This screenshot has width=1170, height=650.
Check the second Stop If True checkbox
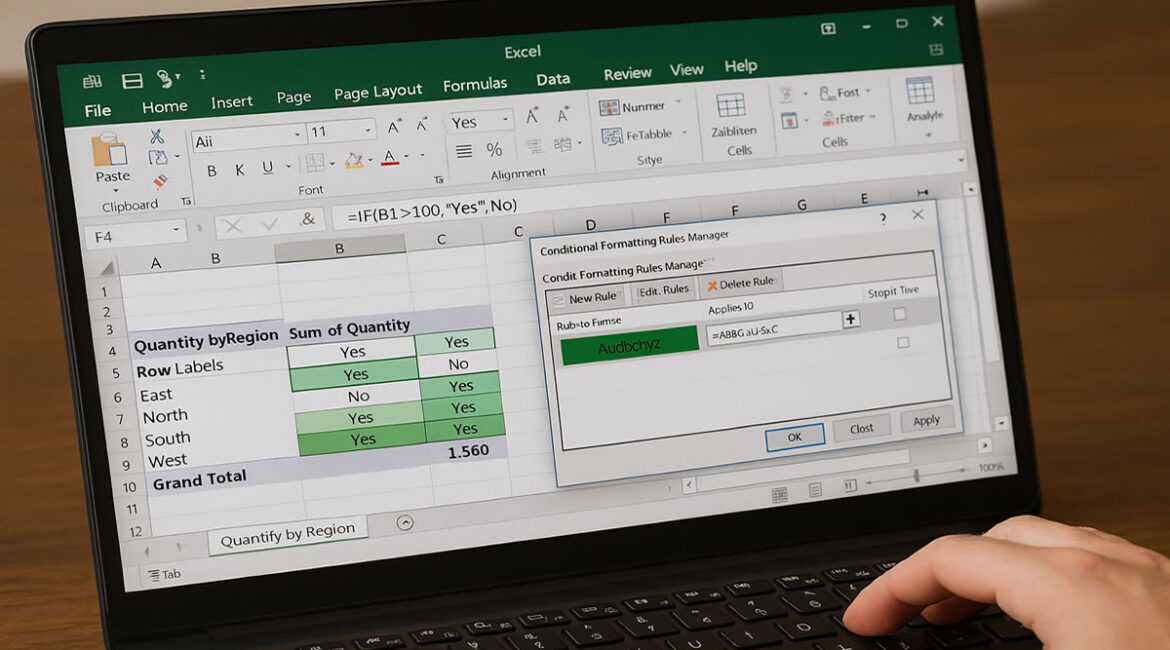[x=903, y=342]
